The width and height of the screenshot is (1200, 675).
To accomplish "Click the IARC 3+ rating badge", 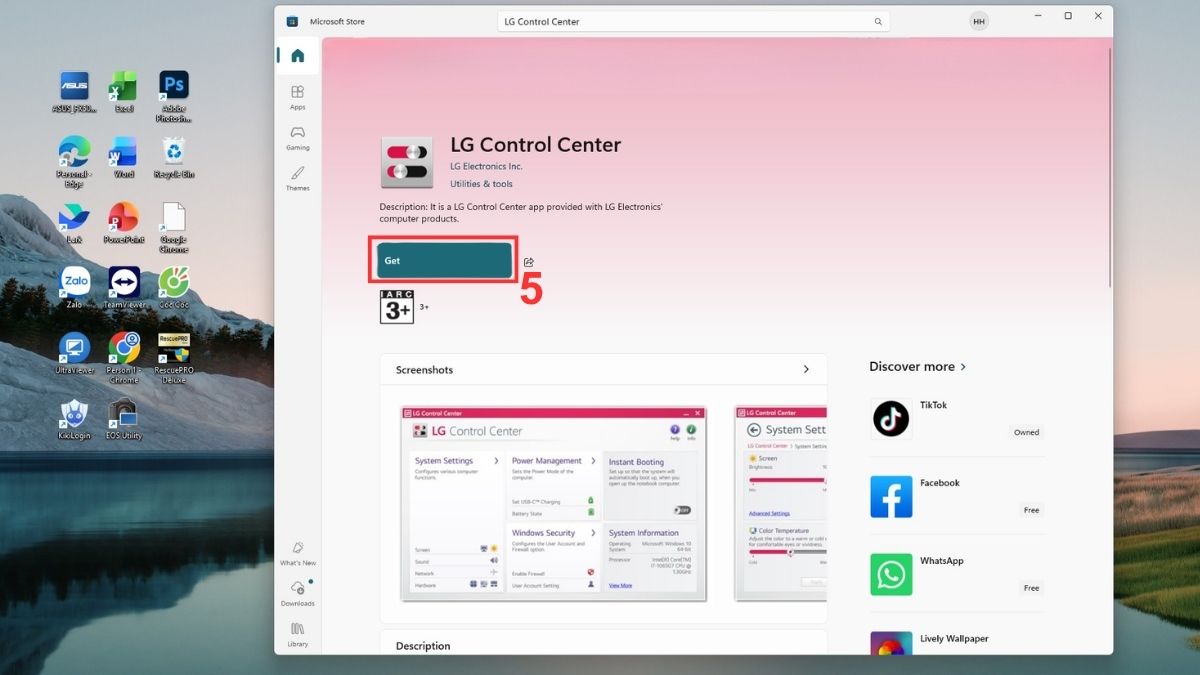I will (397, 307).
